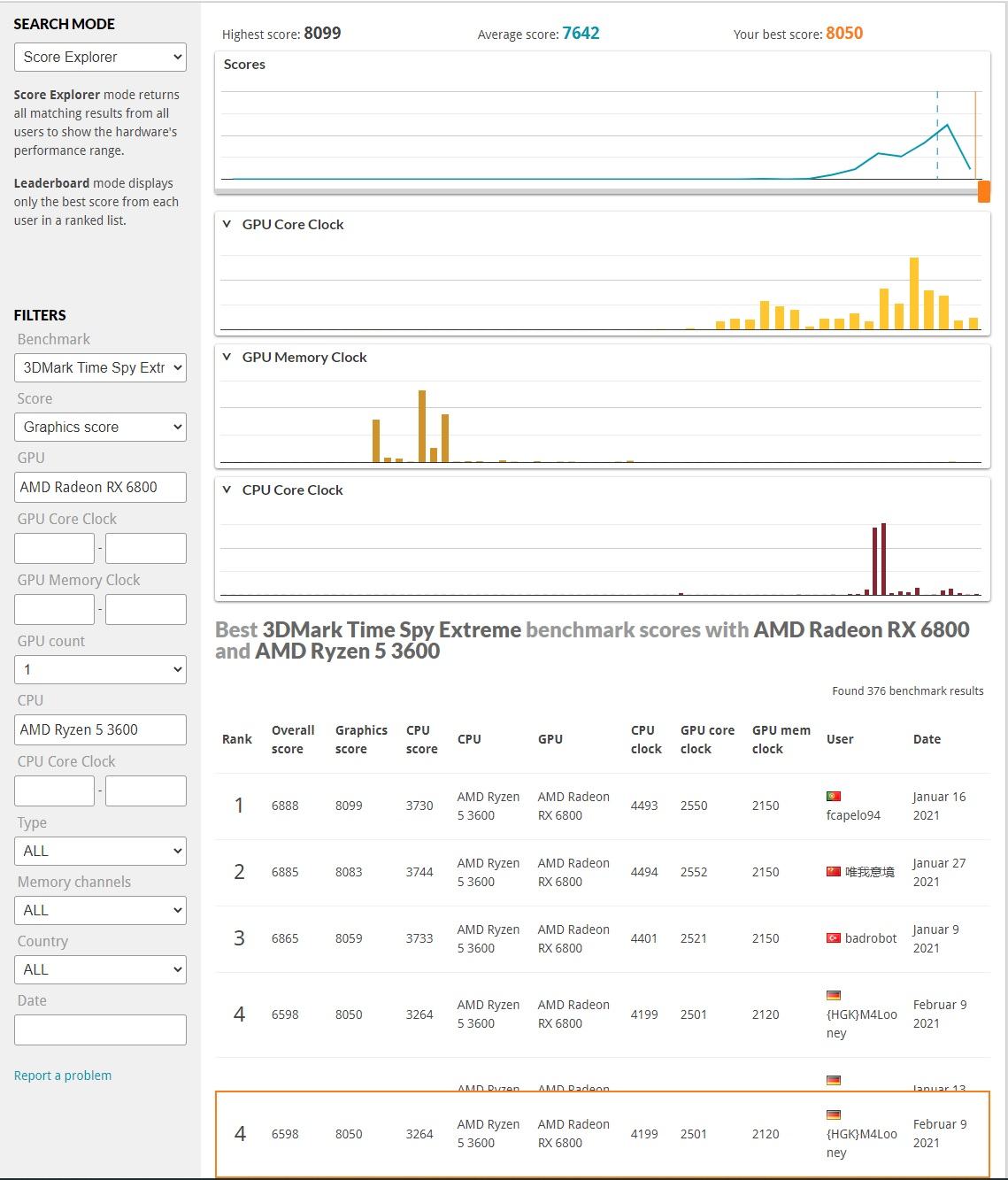1008x1180 pixels.
Task: Click the Found 376 benchmark results text
Action: tap(907, 690)
